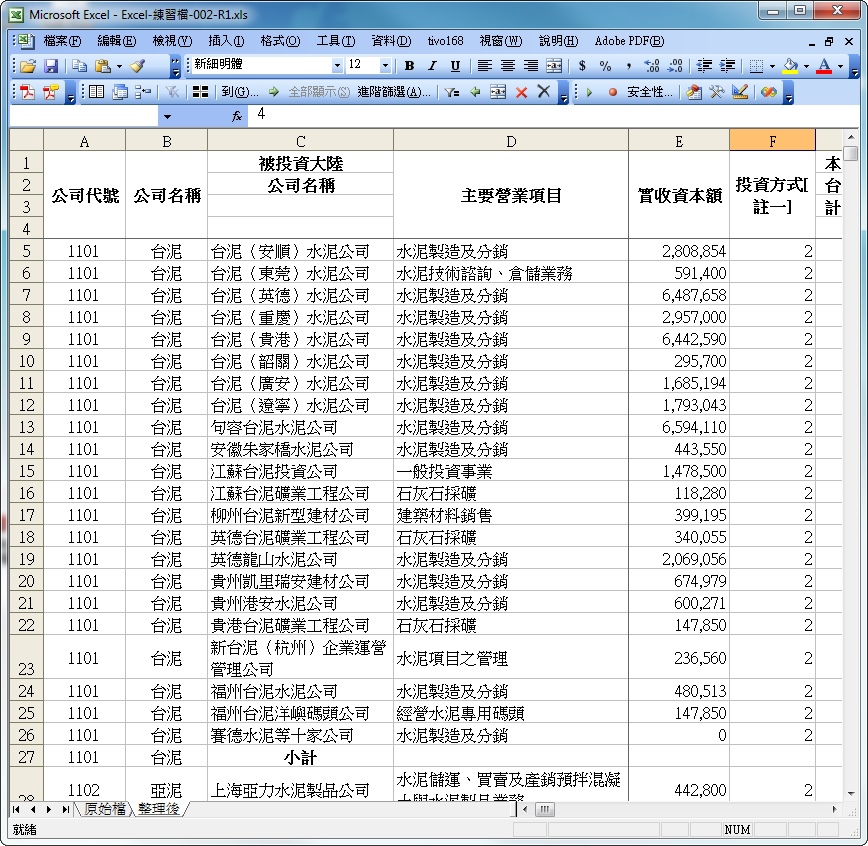Image resolution: width=868 pixels, height=846 pixels.
Task: Open the Font Color dropdown arrow
Action: [x=840, y=66]
